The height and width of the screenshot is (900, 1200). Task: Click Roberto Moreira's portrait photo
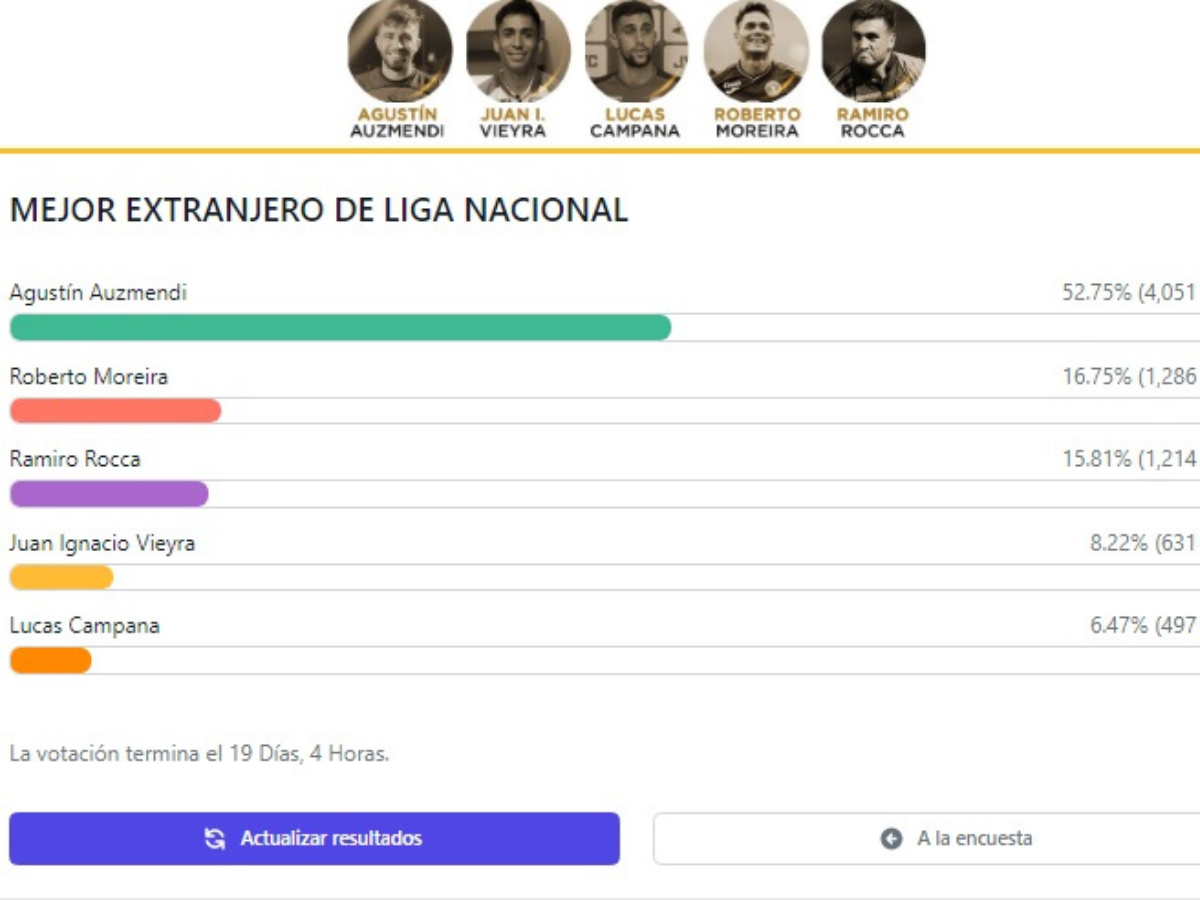755,50
